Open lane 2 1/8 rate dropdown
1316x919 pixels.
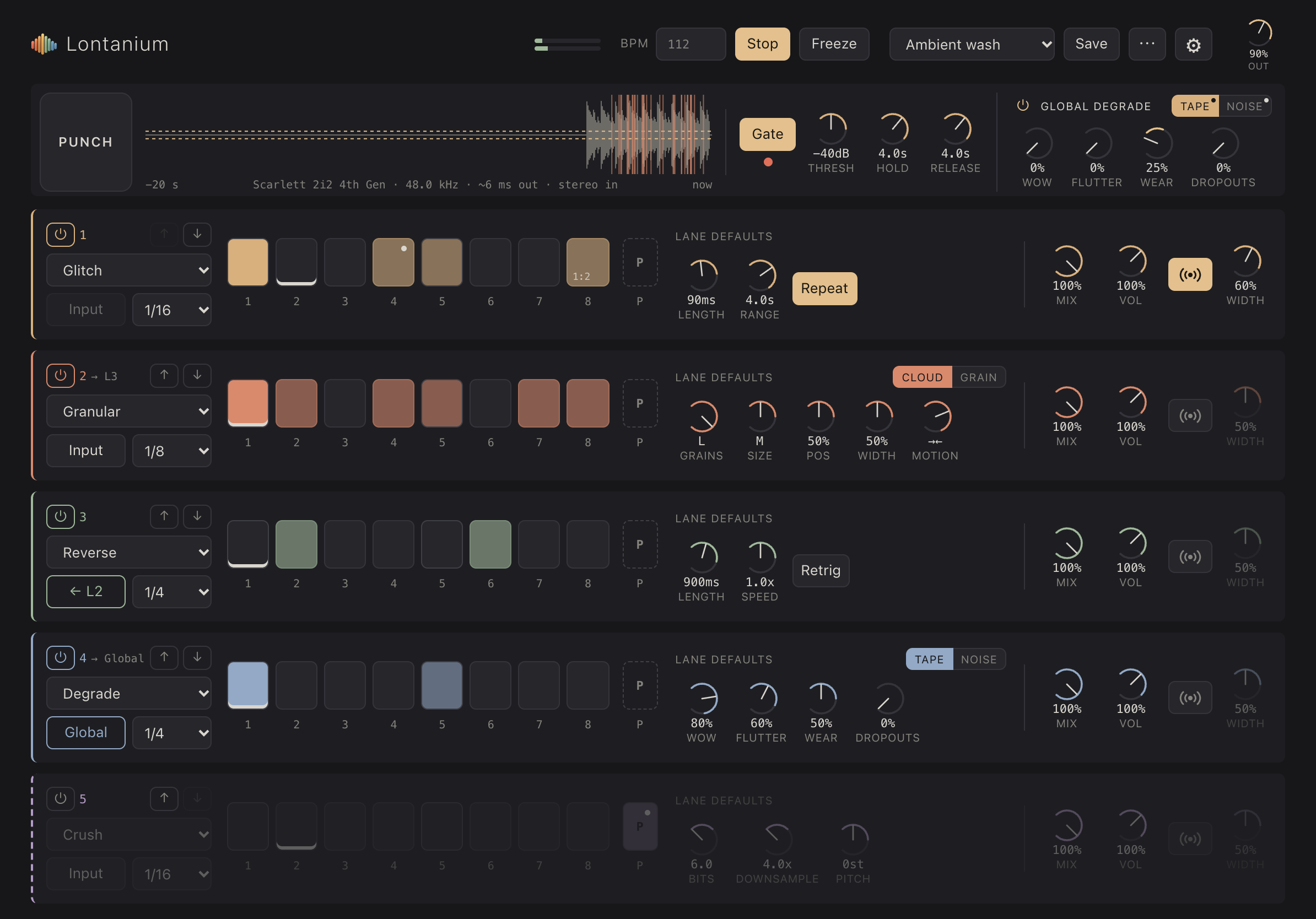pos(171,450)
